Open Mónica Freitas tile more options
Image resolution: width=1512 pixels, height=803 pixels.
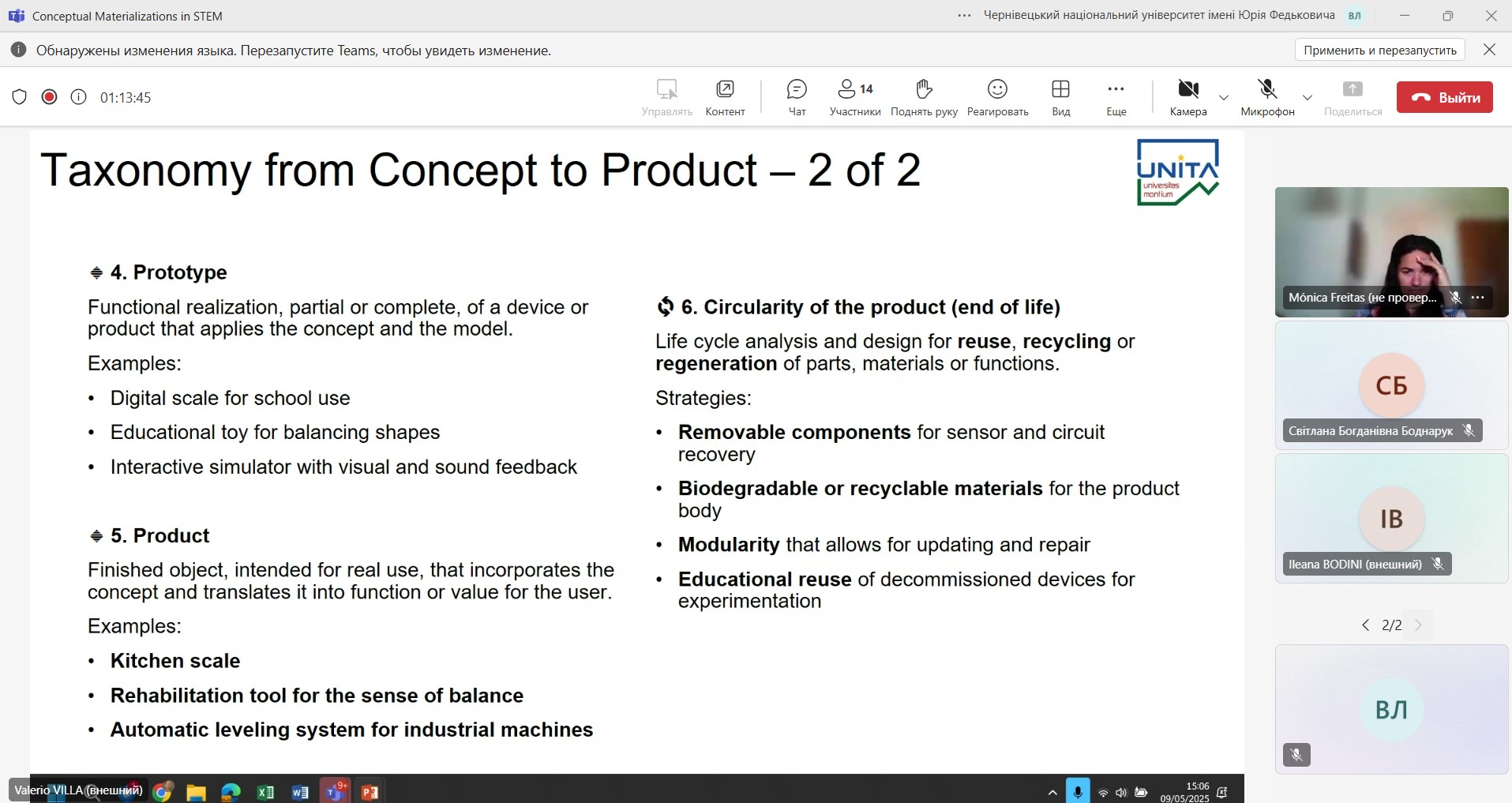[x=1478, y=298]
